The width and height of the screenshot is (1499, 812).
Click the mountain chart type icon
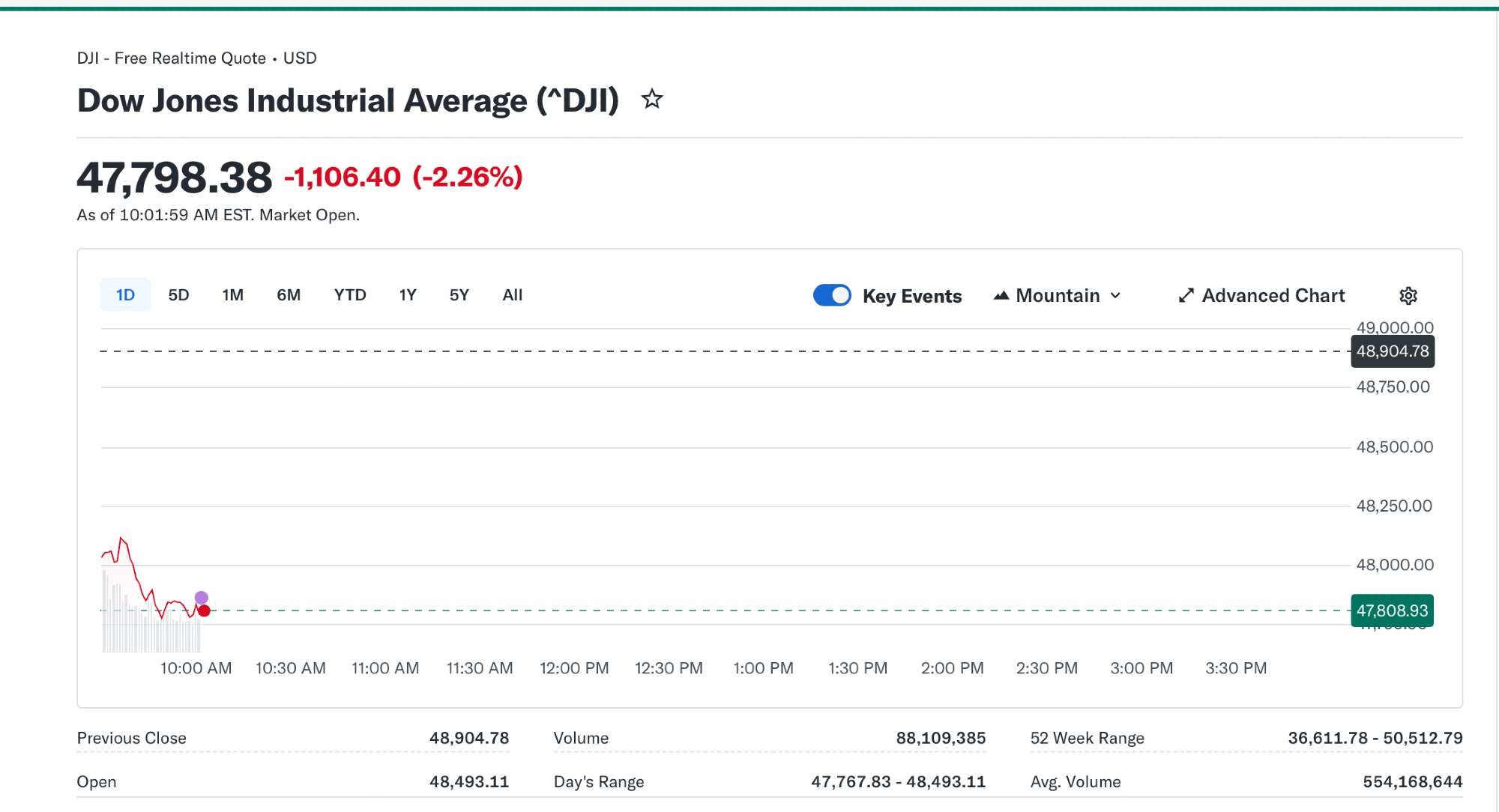(x=1001, y=296)
